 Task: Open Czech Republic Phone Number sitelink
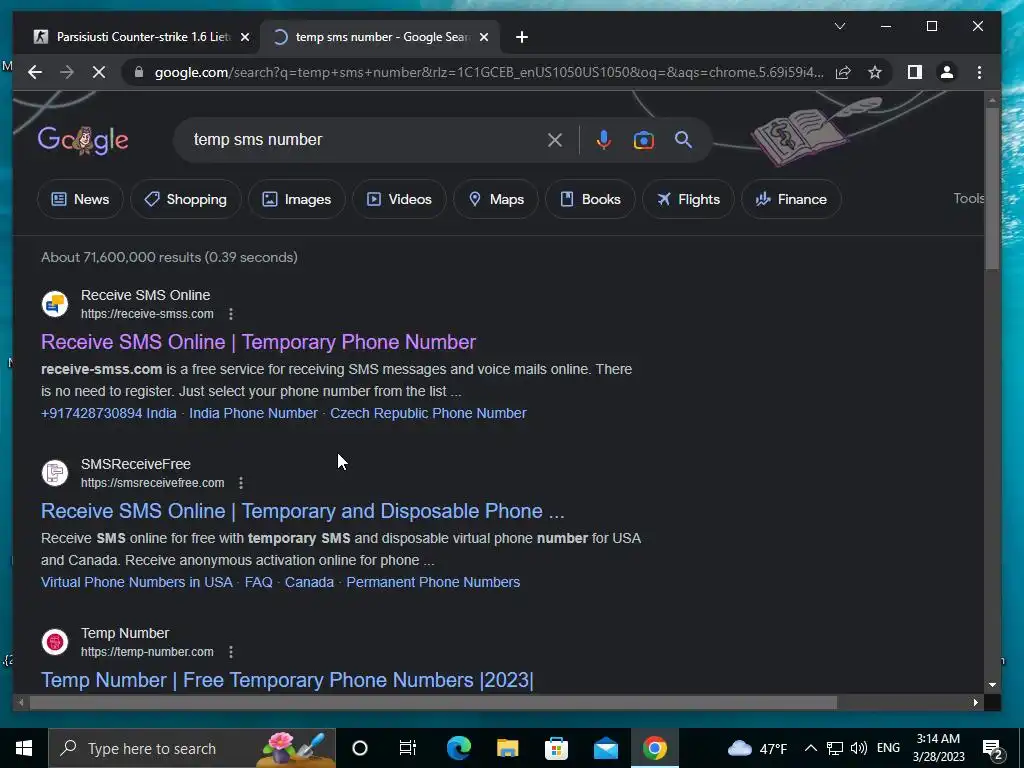point(428,413)
